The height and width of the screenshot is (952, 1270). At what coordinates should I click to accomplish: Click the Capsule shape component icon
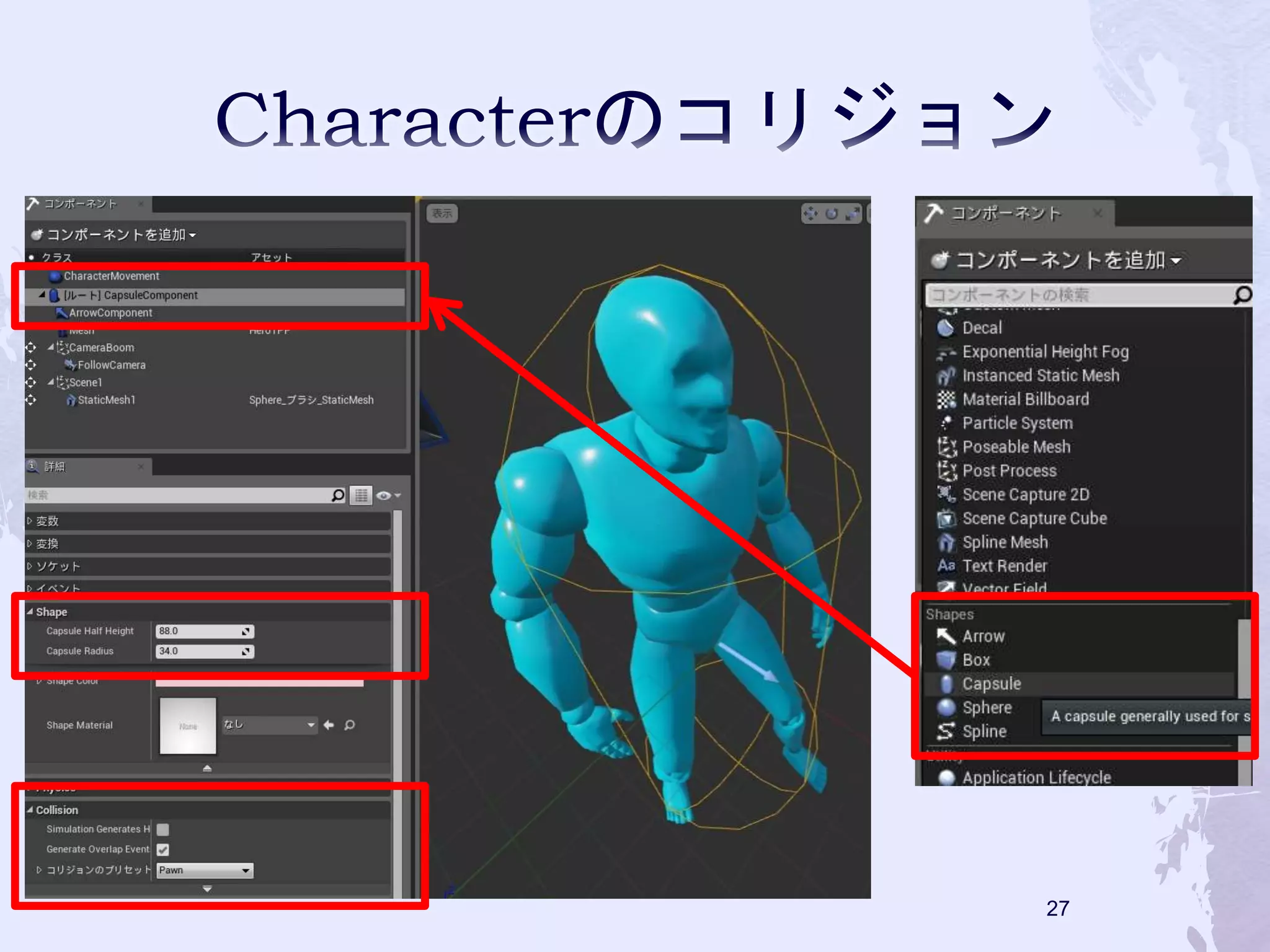click(946, 684)
